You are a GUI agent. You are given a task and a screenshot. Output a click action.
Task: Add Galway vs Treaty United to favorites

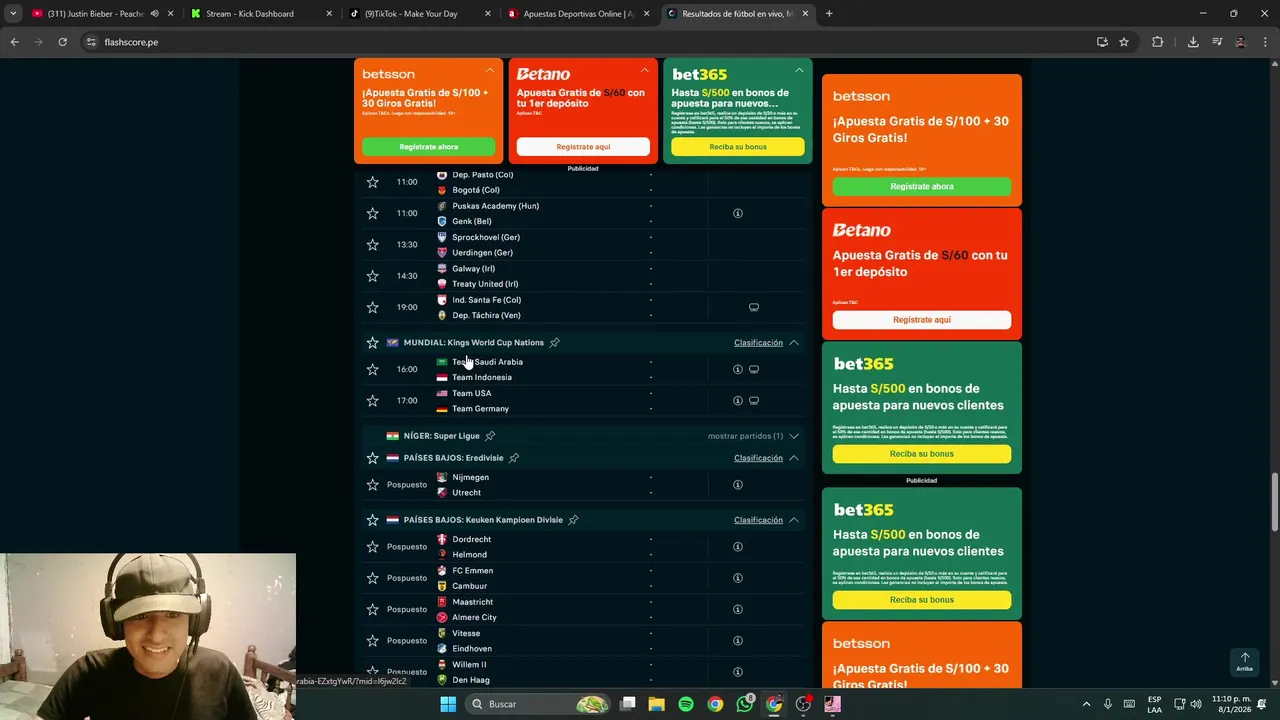click(372, 276)
